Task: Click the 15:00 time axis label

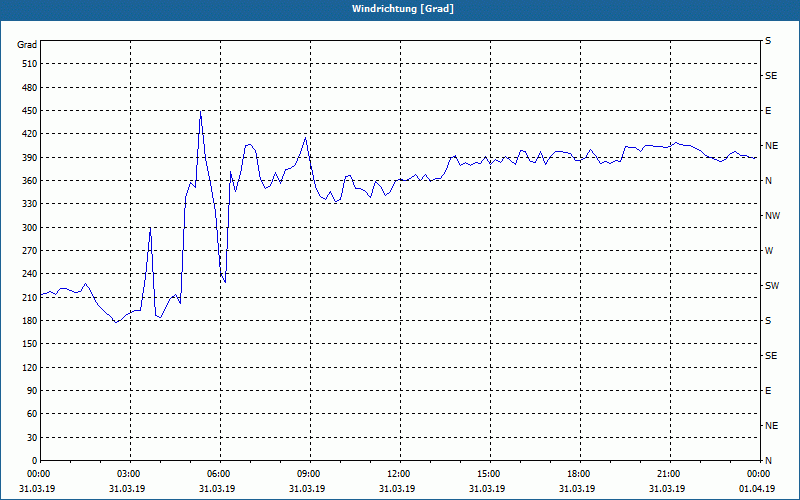Action: click(488, 474)
